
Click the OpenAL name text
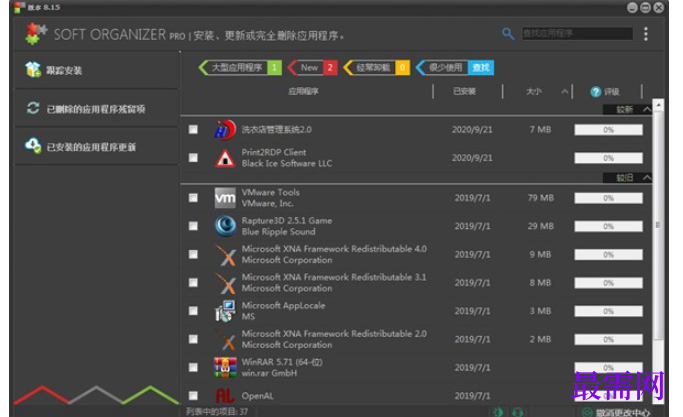point(257,396)
